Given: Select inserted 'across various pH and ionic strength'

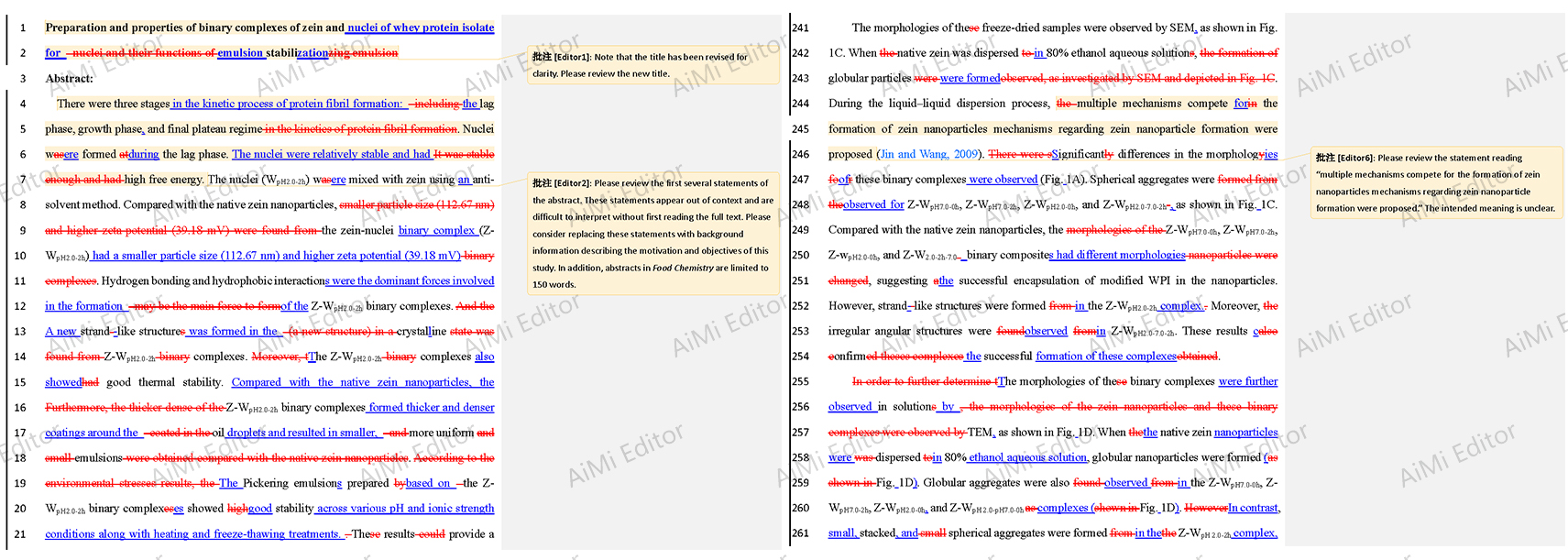Looking at the screenshot, I should pyautogui.click(x=405, y=509).
